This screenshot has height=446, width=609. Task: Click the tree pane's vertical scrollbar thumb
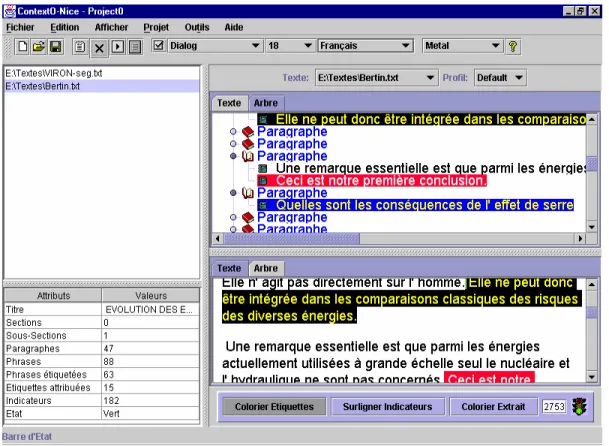(x=592, y=164)
